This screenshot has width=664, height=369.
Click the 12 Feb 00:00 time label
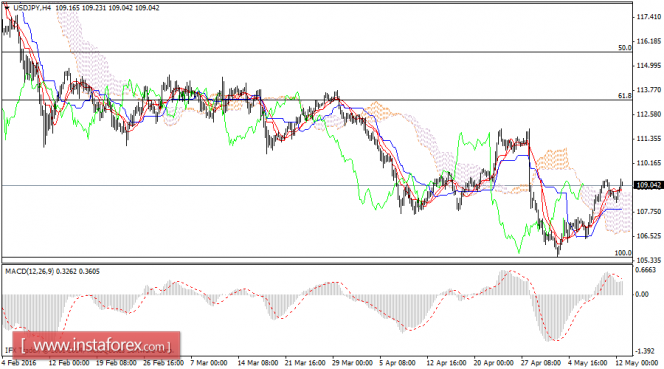pos(69,363)
